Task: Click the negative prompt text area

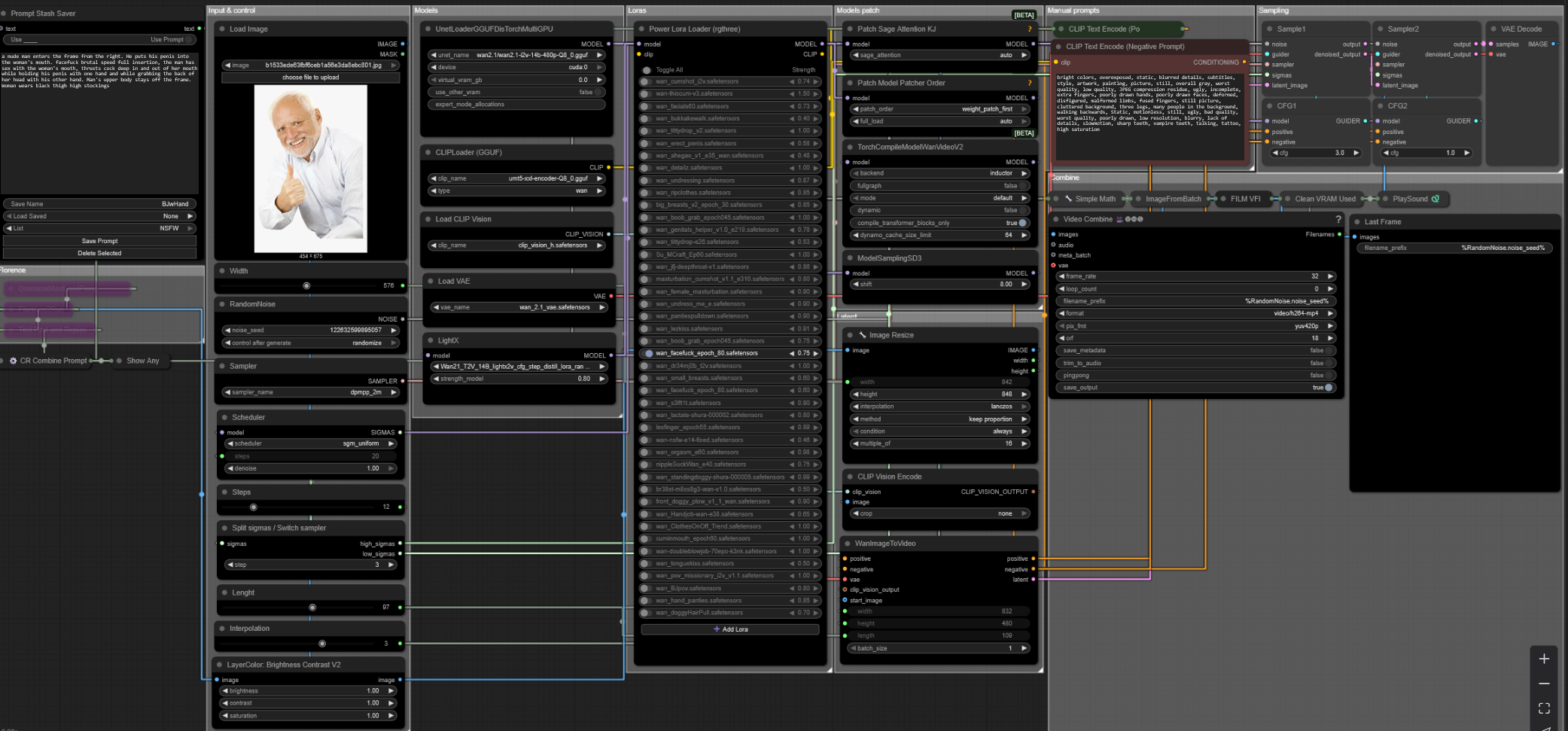Action: pos(1149,115)
